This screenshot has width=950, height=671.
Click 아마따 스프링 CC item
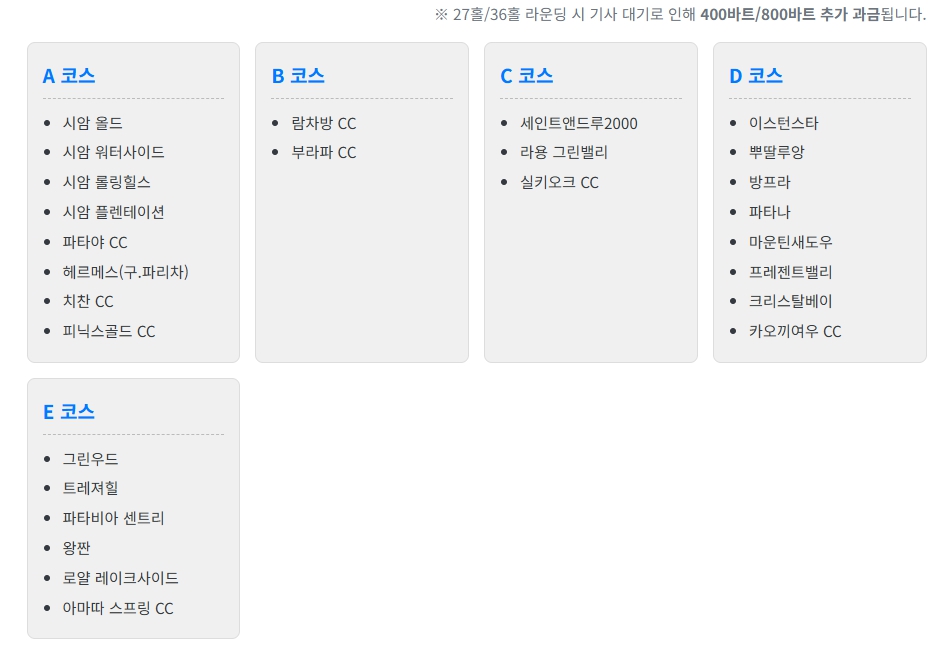(x=118, y=609)
